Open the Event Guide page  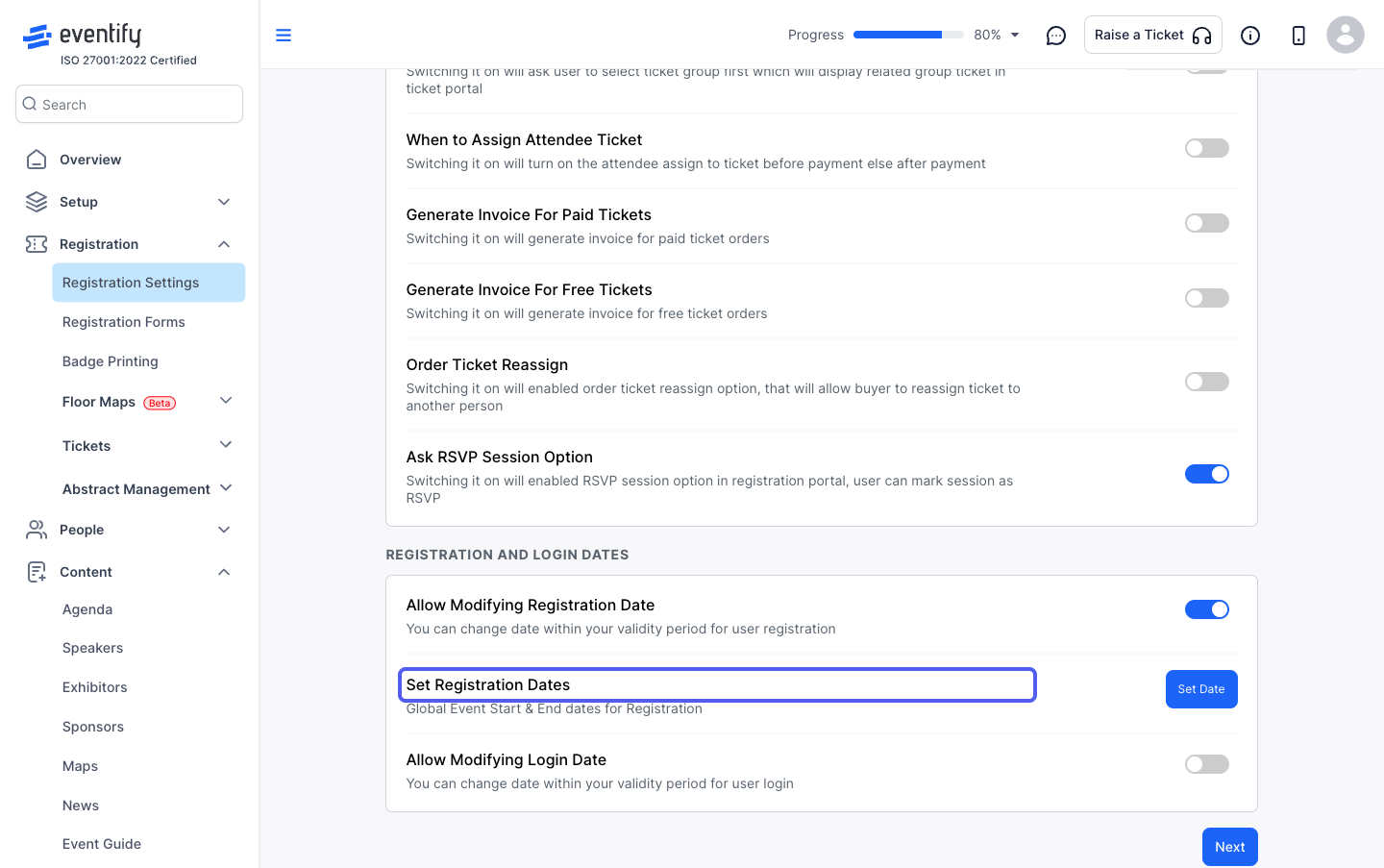pyautogui.click(x=102, y=844)
